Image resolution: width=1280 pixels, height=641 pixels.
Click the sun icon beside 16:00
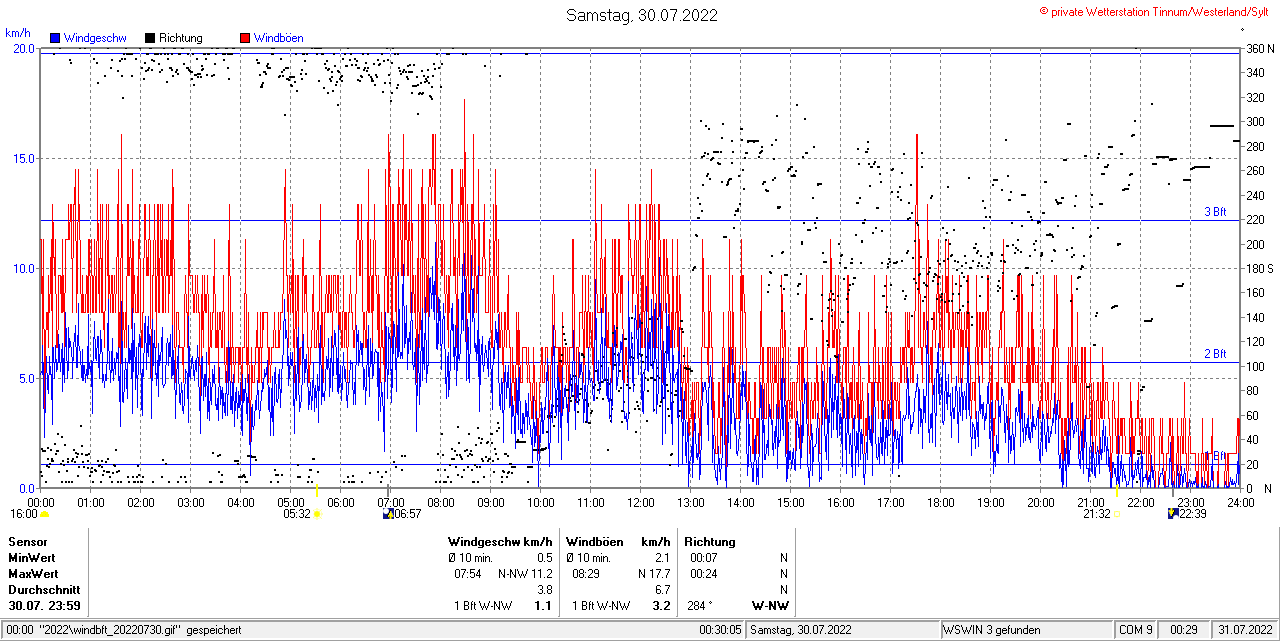[x=45, y=514]
